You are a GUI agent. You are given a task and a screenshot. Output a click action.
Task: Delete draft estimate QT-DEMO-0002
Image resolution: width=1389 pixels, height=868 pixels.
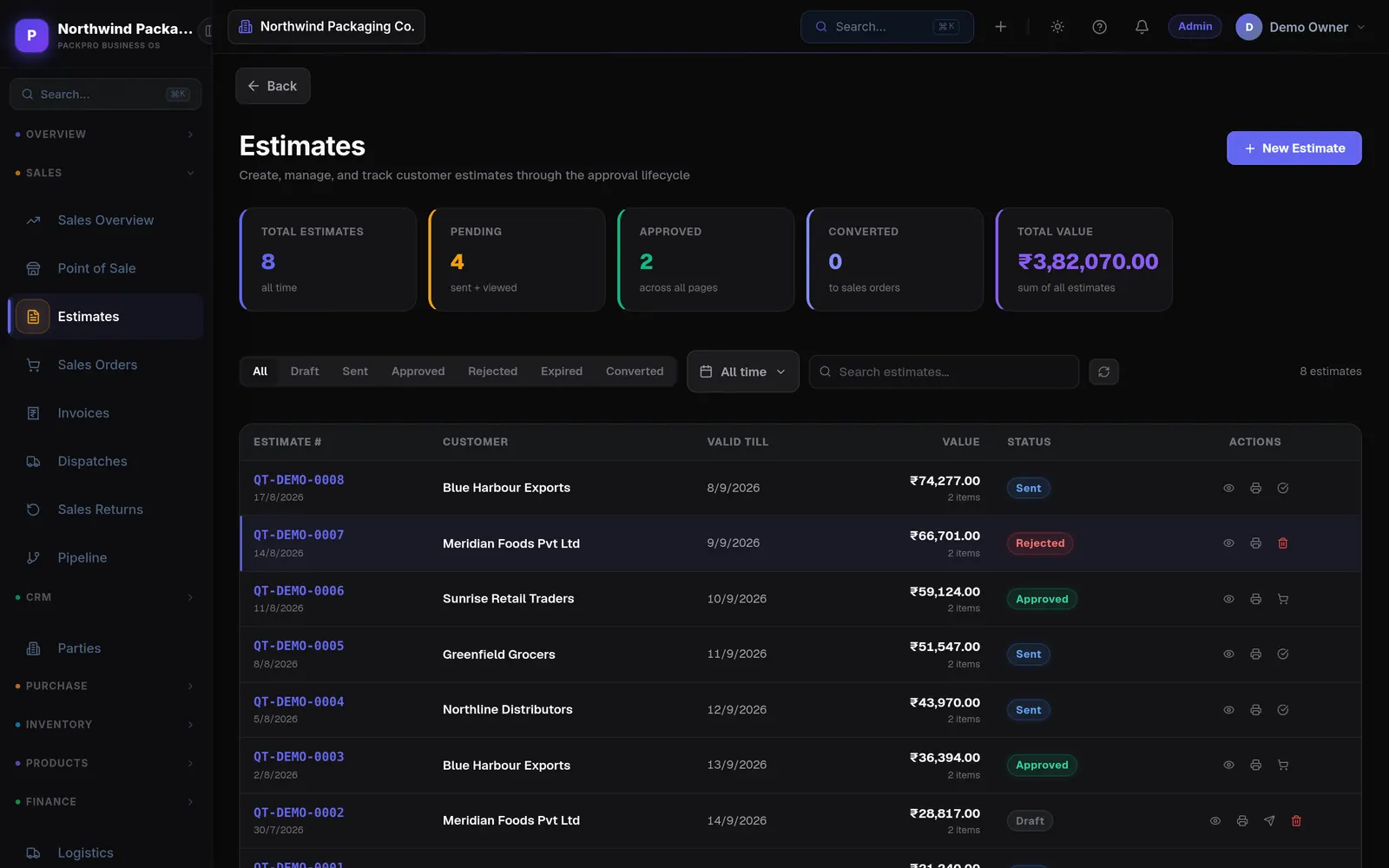1296,821
